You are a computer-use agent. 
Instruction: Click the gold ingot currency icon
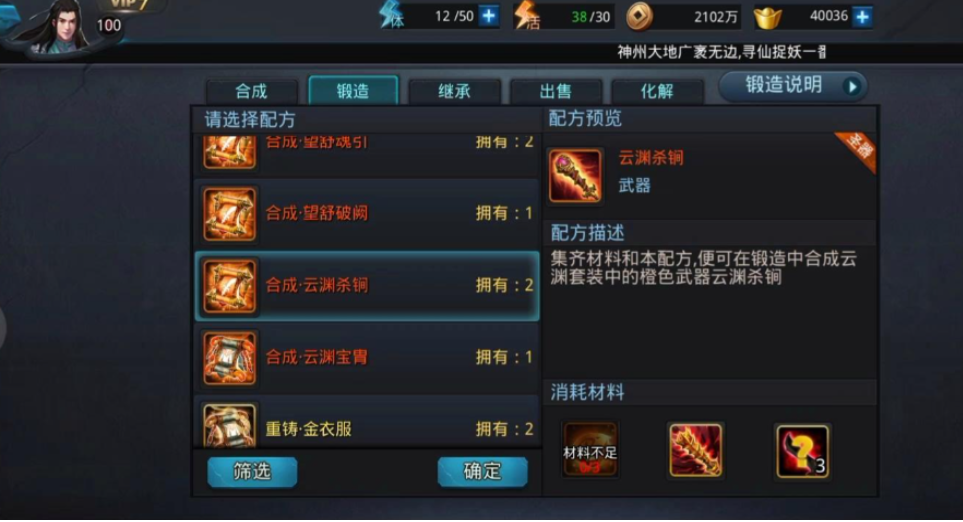767,17
